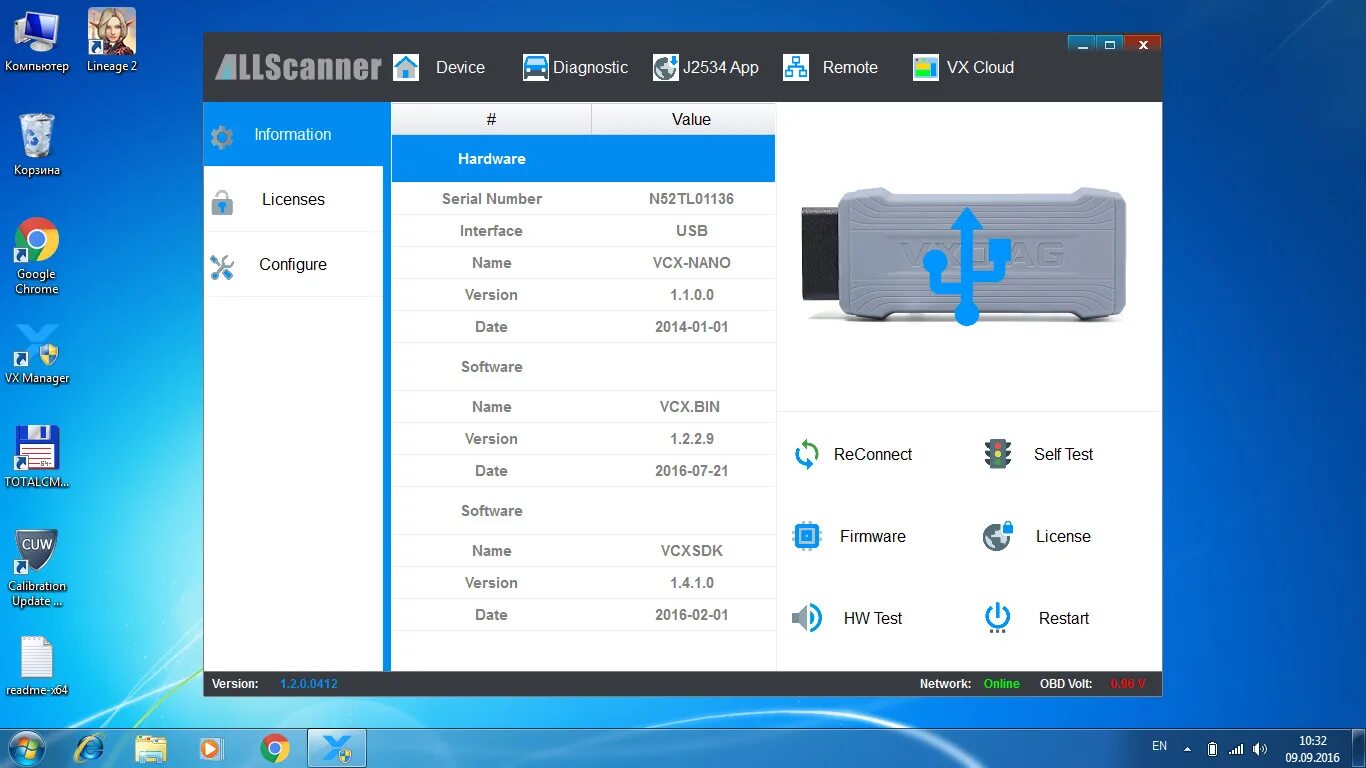Open Windows Start menu button
This screenshot has height=768, width=1366.
pyautogui.click(x=26, y=748)
